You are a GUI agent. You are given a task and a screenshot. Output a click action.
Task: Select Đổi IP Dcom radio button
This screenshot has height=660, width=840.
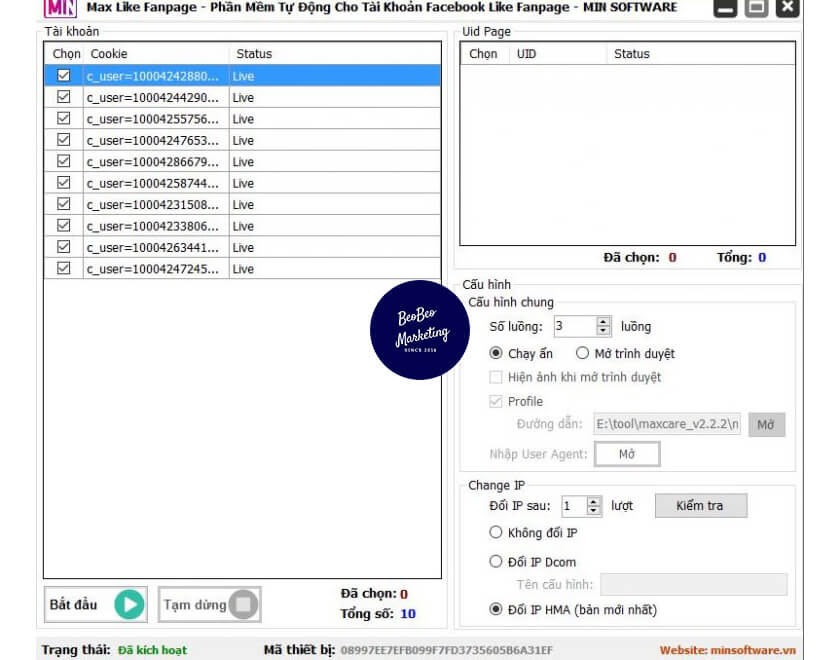(x=495, y=561)
